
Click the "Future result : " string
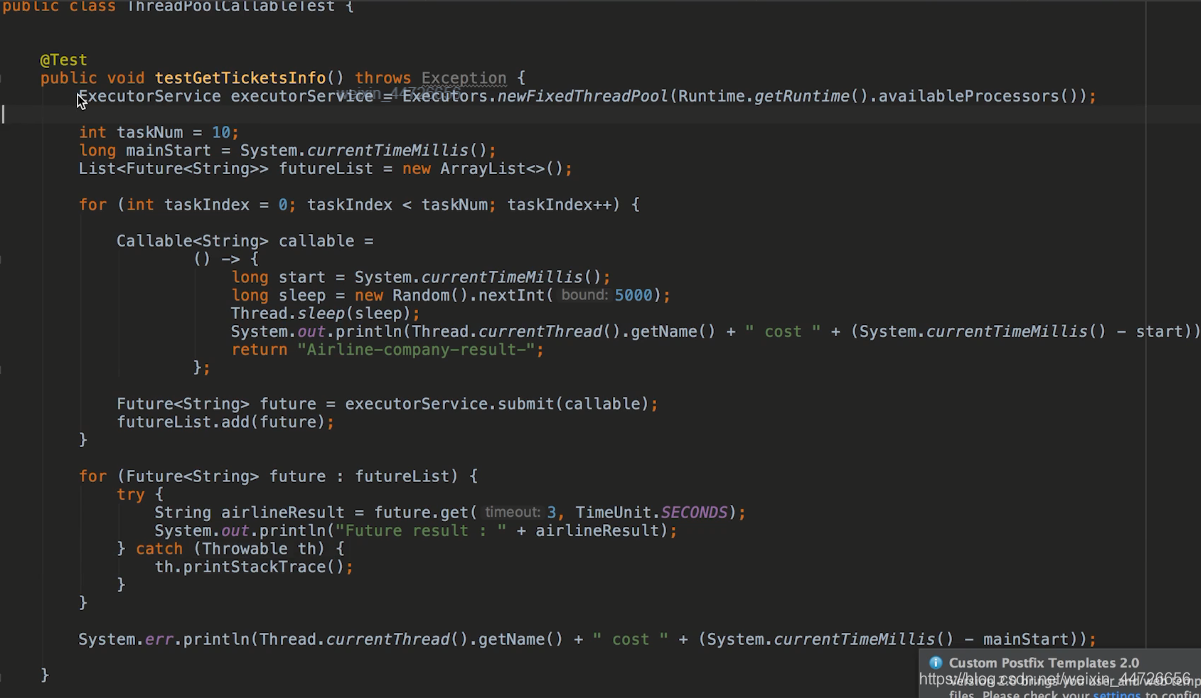[x=421, y=530]
